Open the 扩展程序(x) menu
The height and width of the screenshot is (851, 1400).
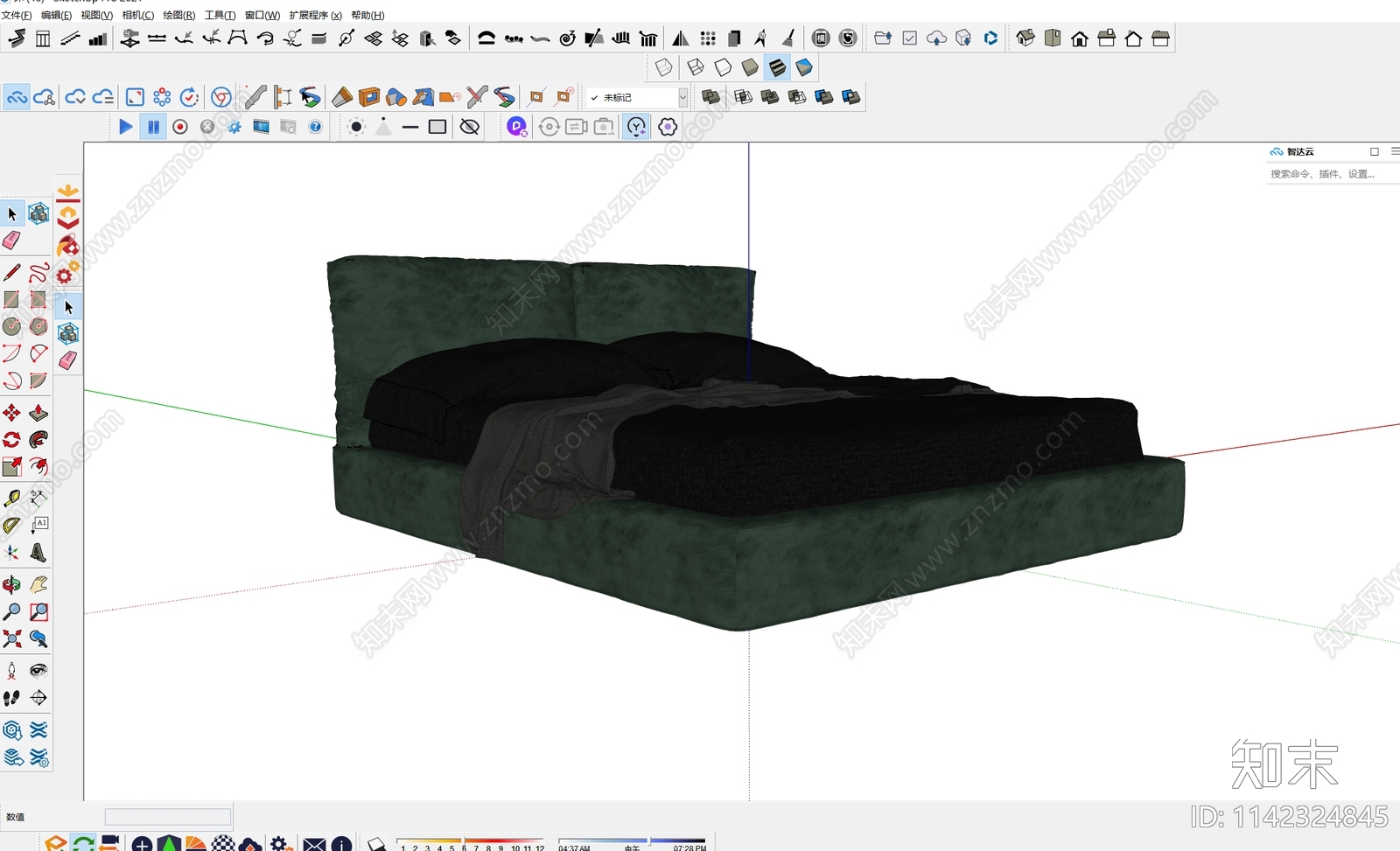coord(315,16)
